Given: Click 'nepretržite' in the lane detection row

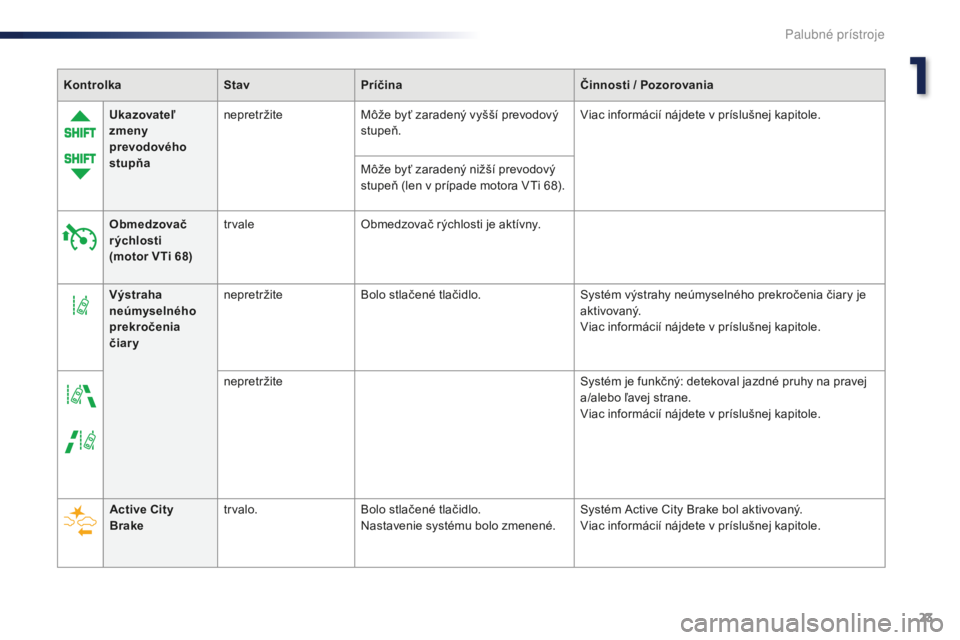Looking at the screenshot, I should tap(253, 382).
